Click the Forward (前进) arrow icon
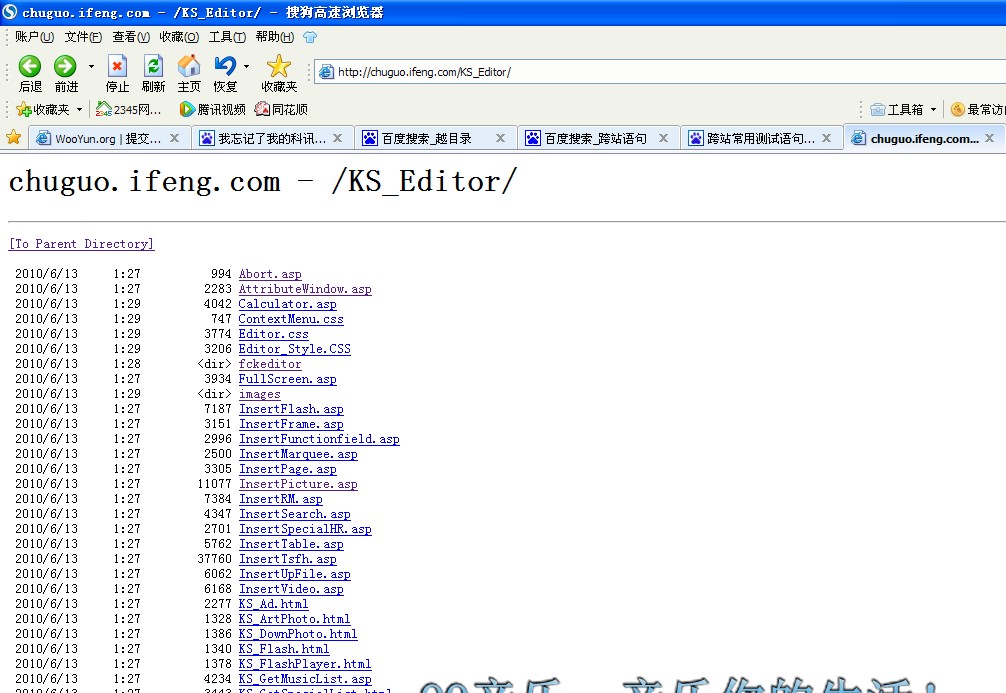Viewport: 1006px width, 693px height. point(65,66)
